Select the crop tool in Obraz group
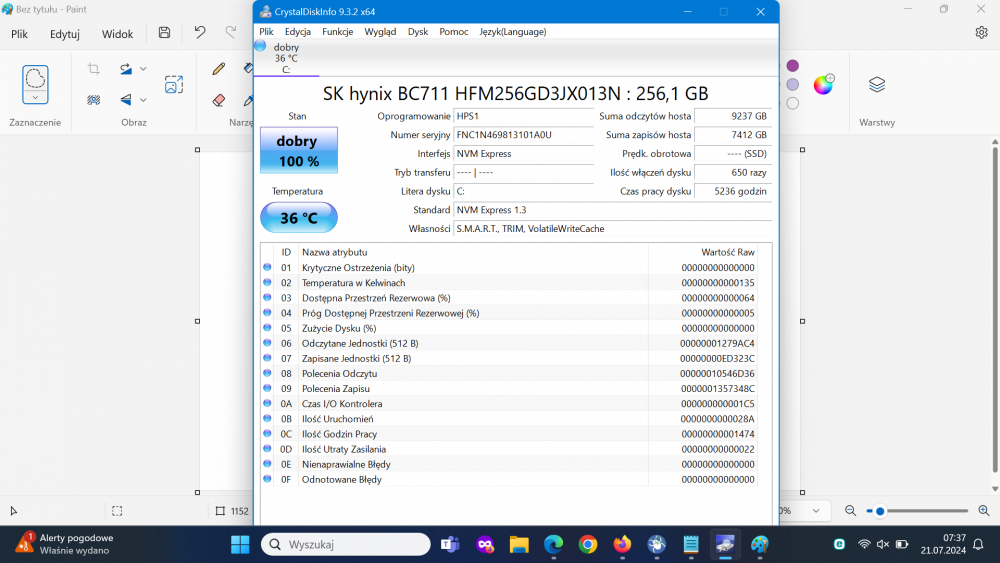1000x563 pixels. tap(93, 69)
